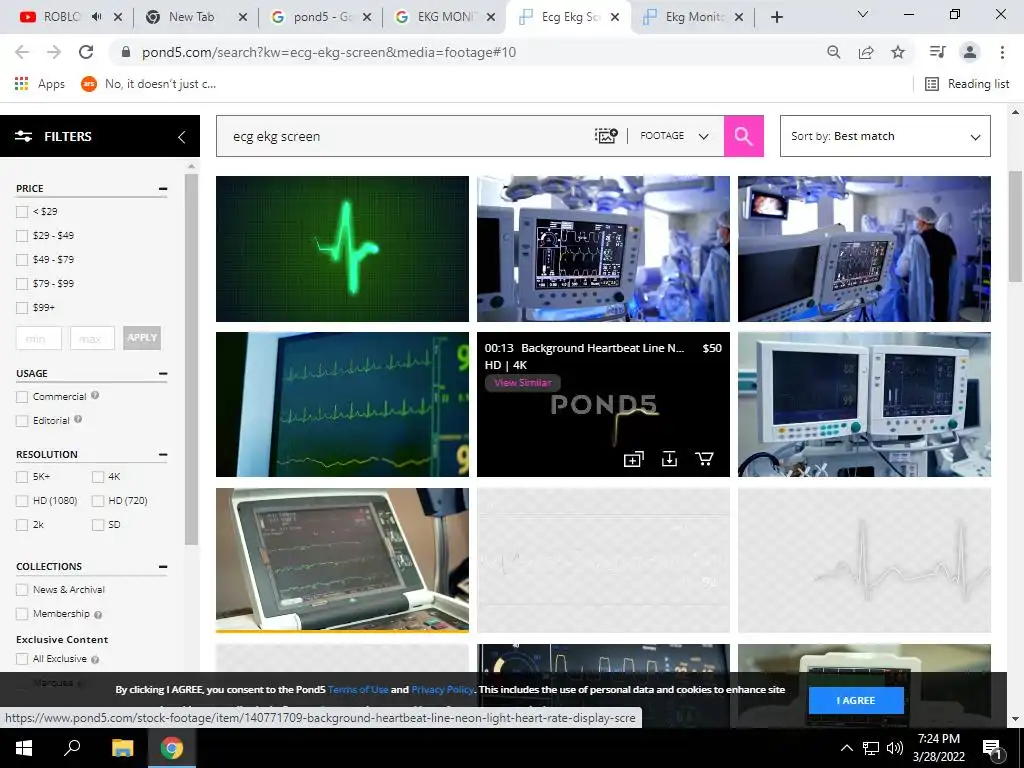Click the filters slider icon
Viewport: 1024px width, 768px height.
tap(24, 136)
